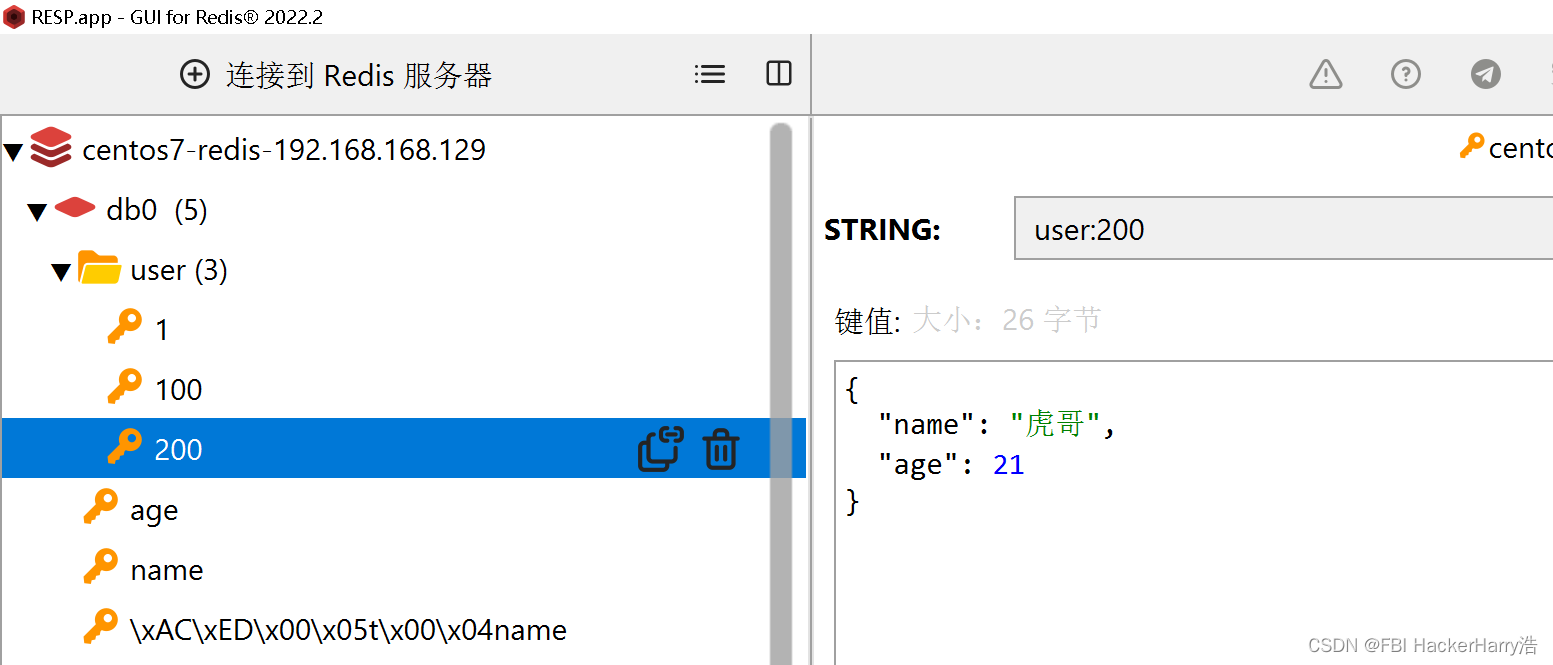This screenshot has width=1553, height=665.
Task: Select the highlighted key 200
Action: [404, 448]
